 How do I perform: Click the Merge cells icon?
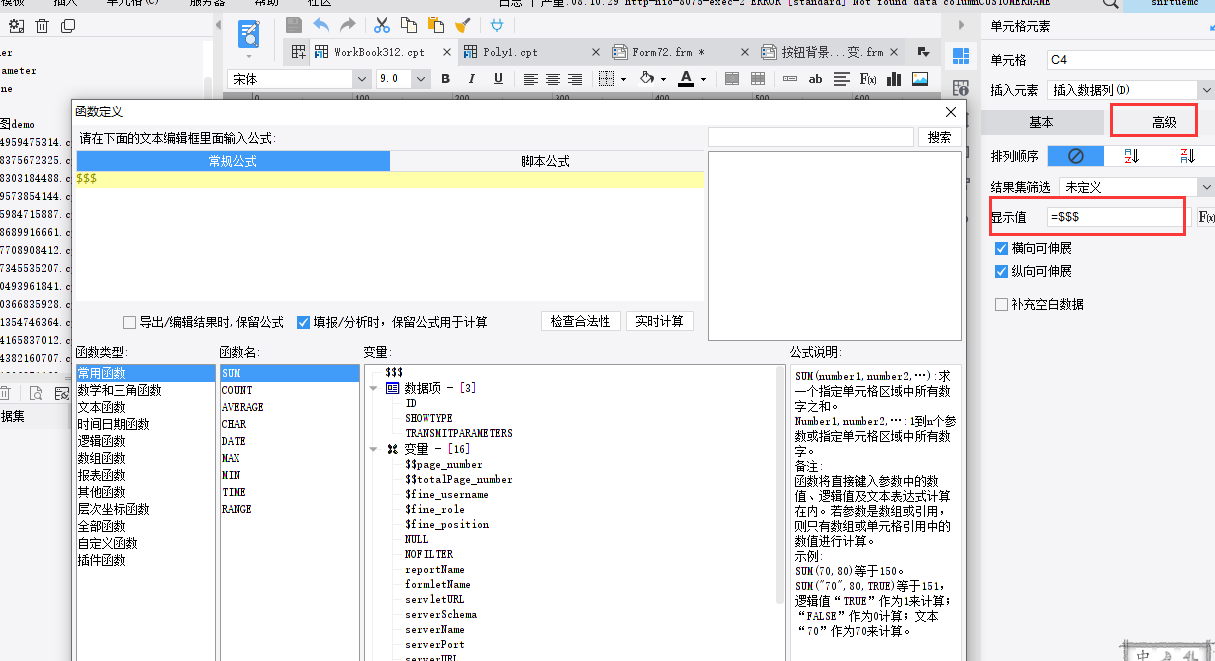pos(732,79)
